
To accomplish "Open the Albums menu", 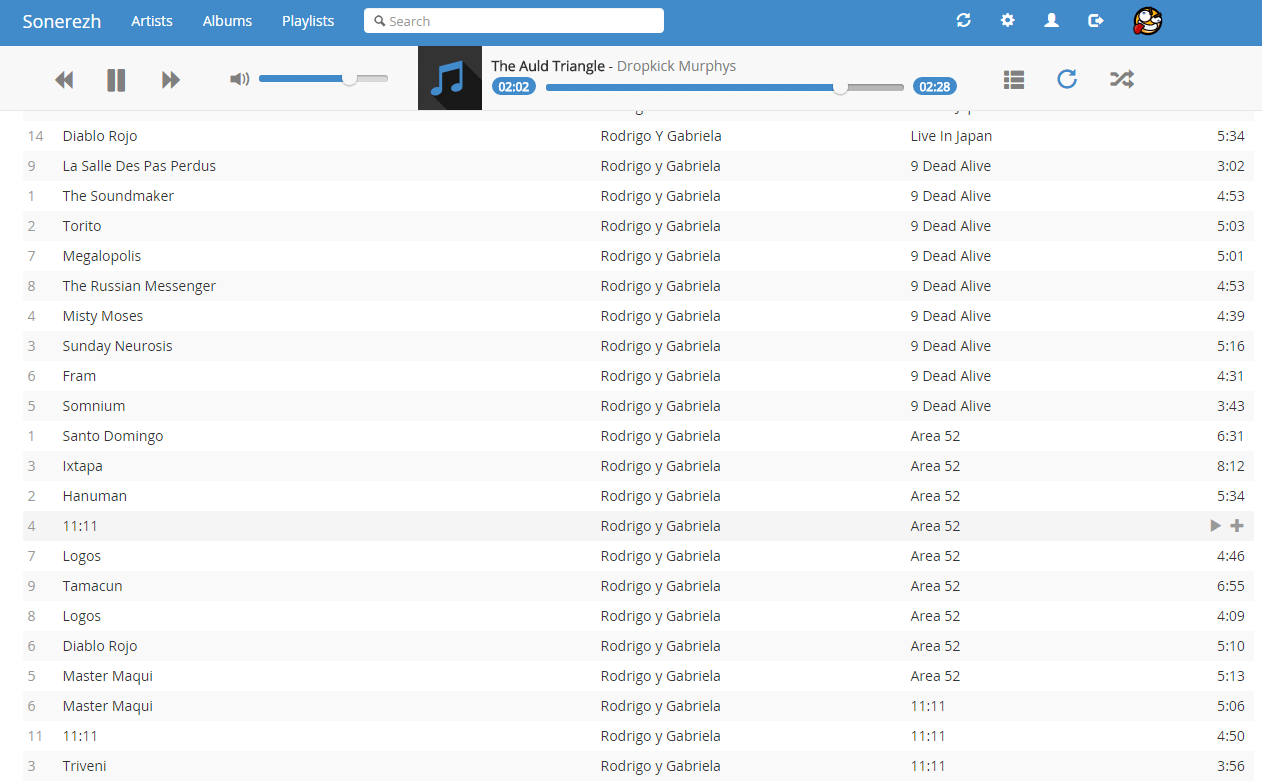I will 227,21.
